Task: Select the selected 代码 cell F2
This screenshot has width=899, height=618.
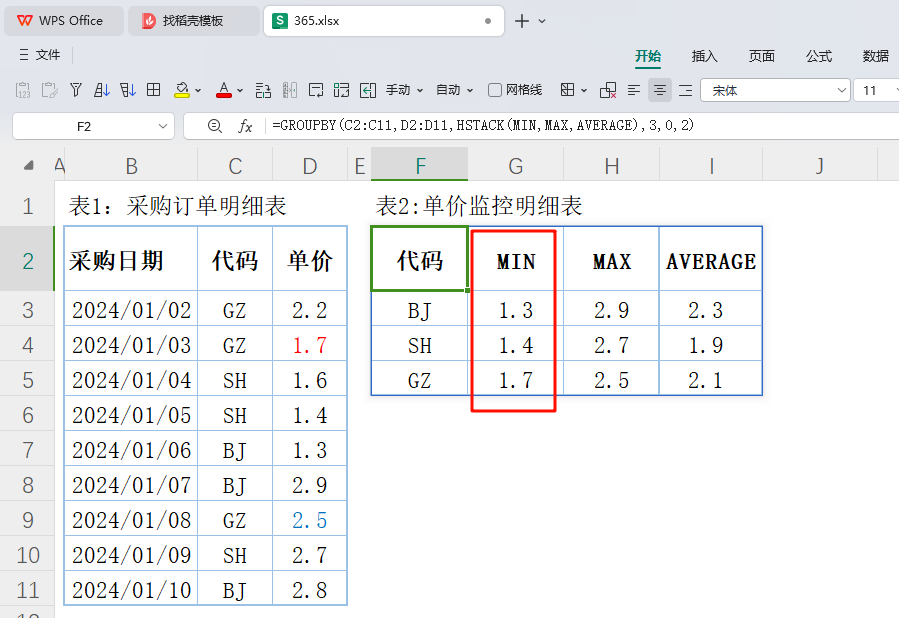Action: (420, 259)
